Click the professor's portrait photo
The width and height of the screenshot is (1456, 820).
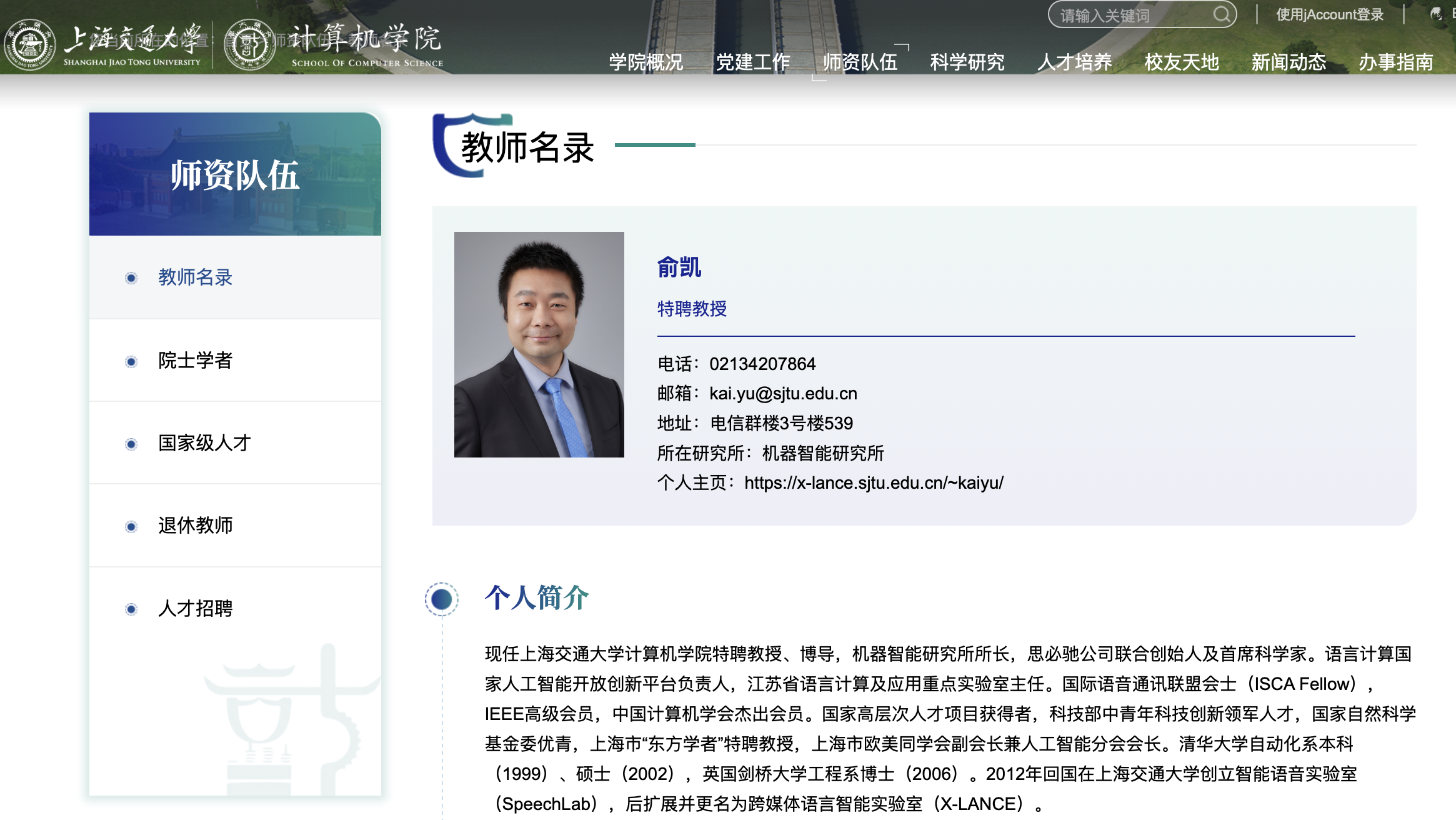coord(539,344)
